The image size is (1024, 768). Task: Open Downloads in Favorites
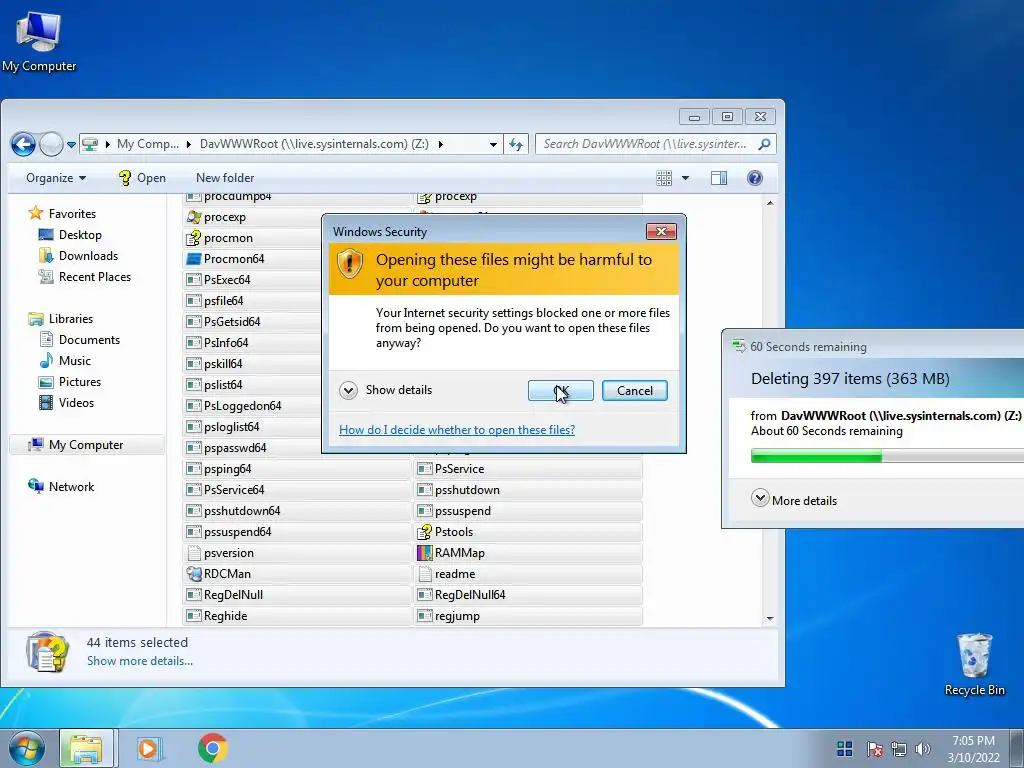coord(78,255)
